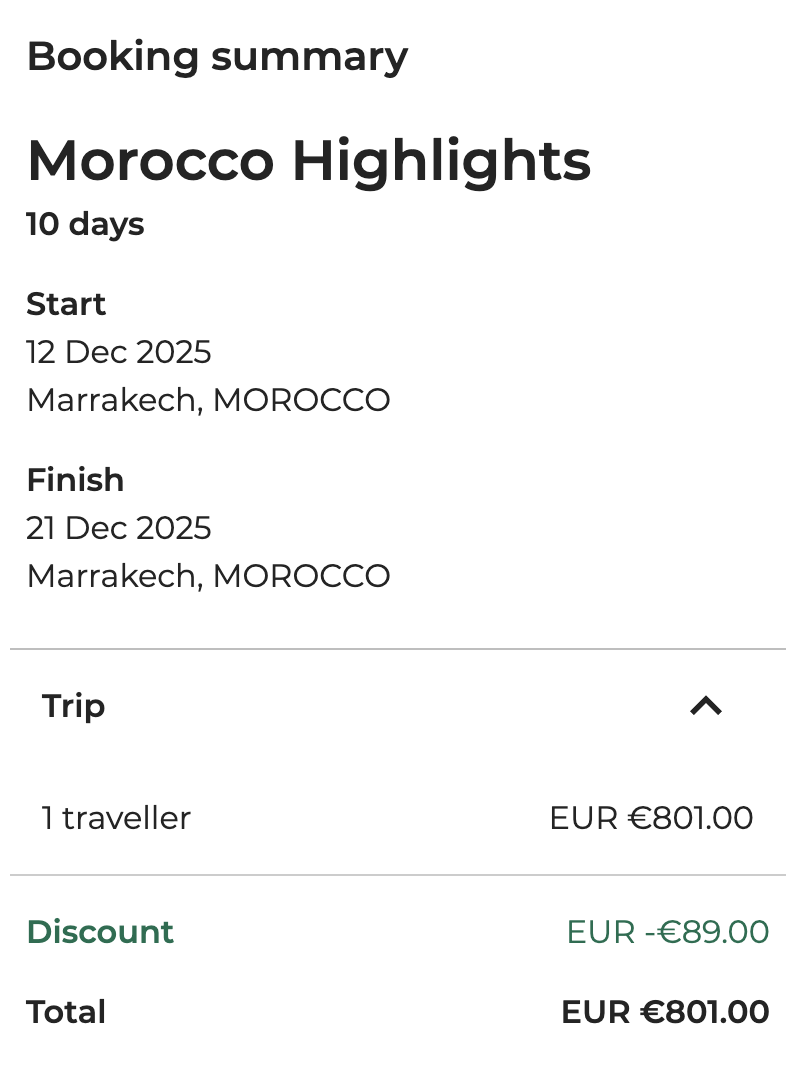The height and width of the screenshot is (1074, 800).
Task: Click the Trip section header label
Action: [x=73, y=706]
